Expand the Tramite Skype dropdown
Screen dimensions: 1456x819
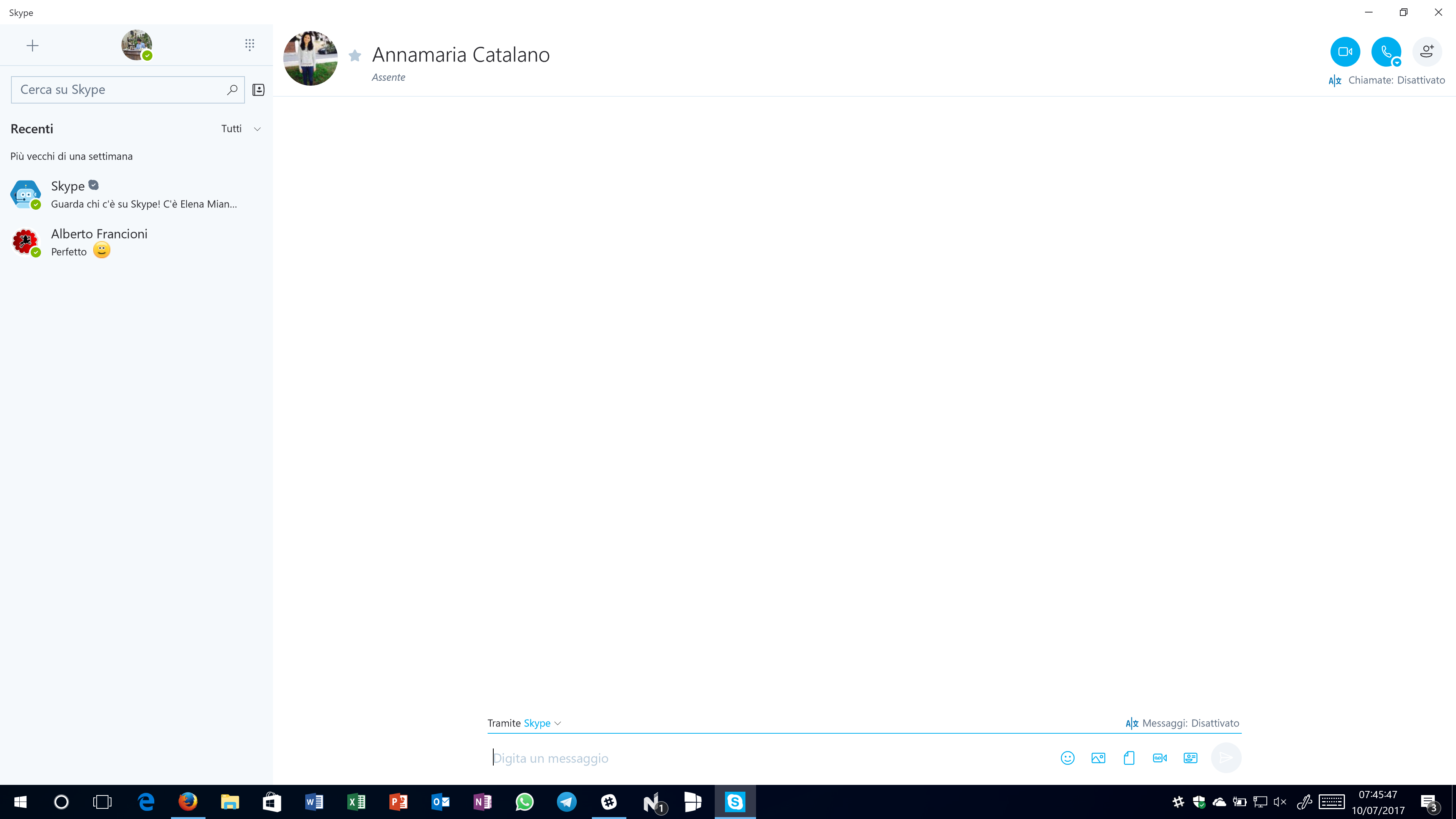pyautogui.click(x=524, y=723)
